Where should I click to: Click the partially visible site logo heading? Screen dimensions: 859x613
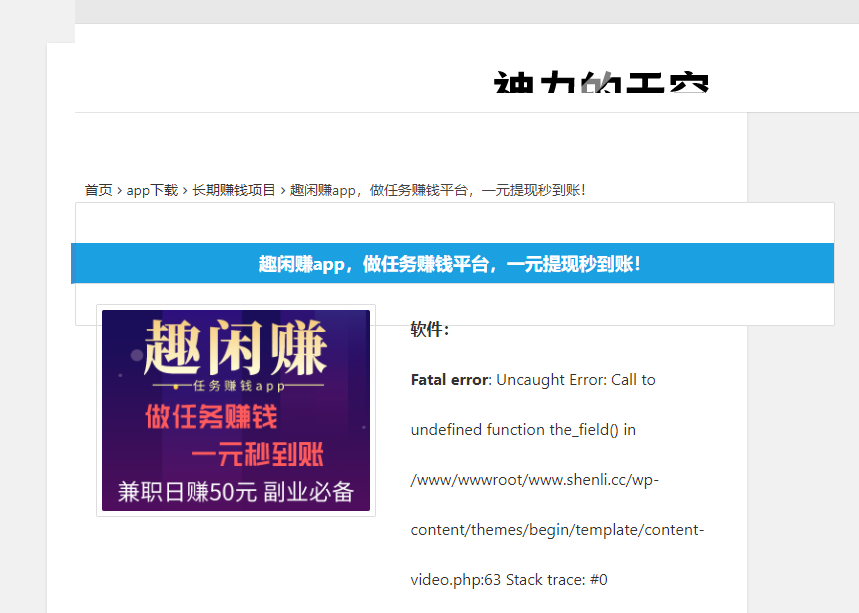(x=601, y=82)
